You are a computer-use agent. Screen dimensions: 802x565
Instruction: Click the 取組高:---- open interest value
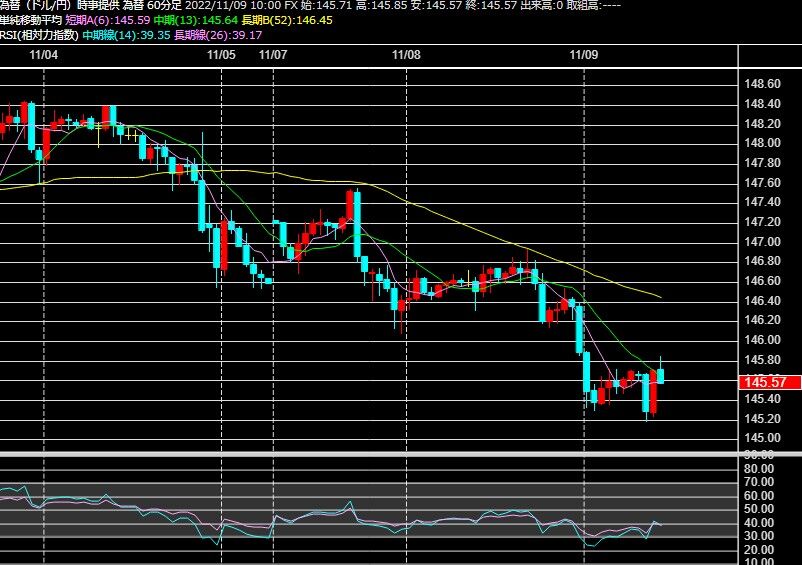point(594,6)
